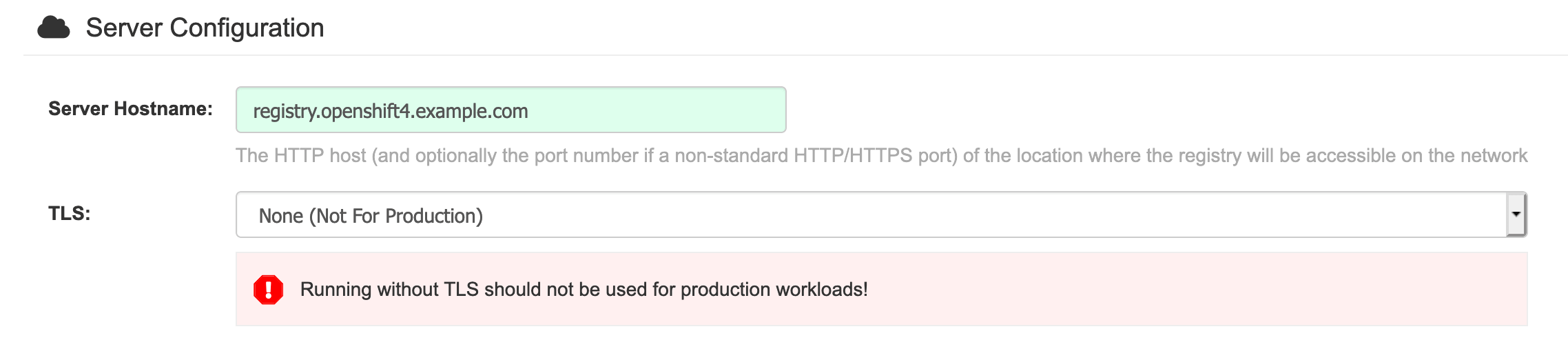The image size is (1568, 349).
Task: Click the word 'Configuration' in the section title
Action: pyautogui.click(x=247, y=28)
